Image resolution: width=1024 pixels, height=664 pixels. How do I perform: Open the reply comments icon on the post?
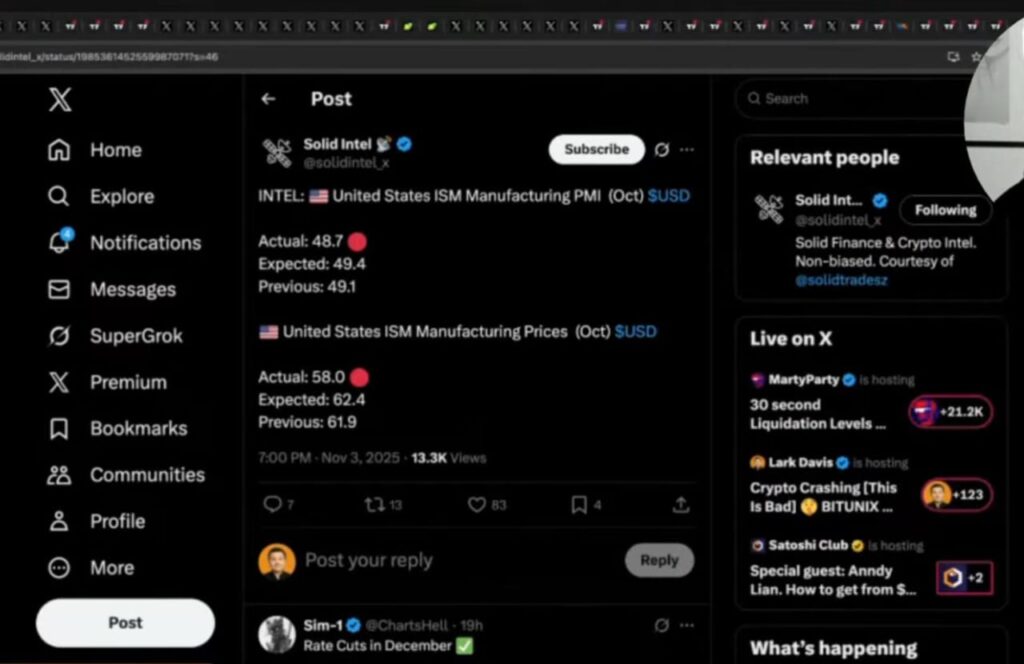(273, 505)
